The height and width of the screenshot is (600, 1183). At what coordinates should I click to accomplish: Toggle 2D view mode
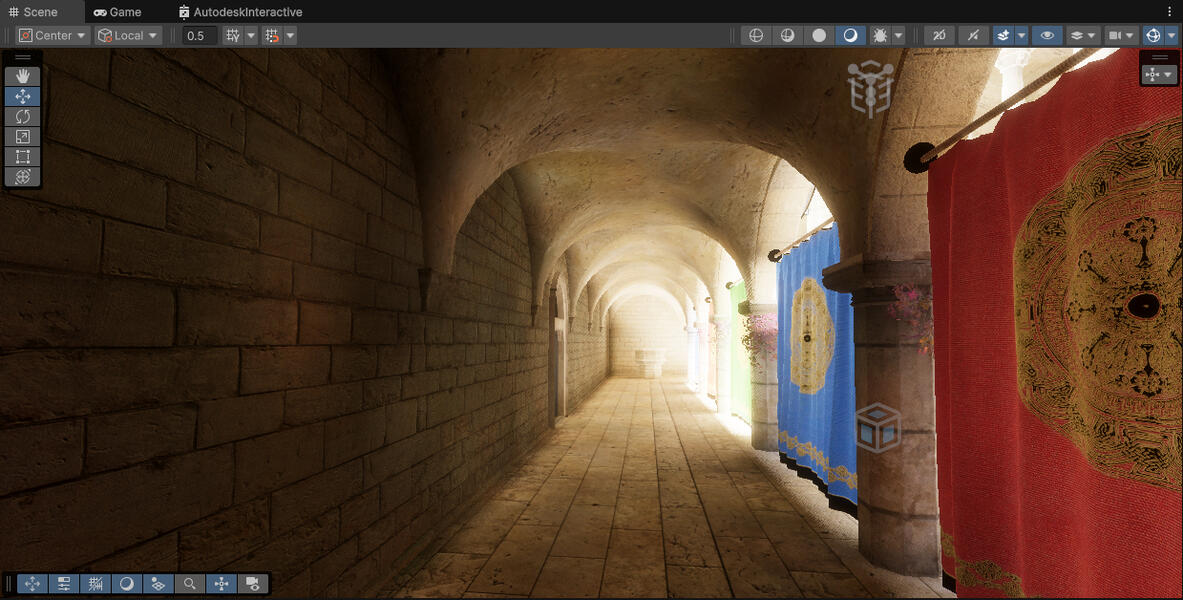click(x=938, y=35)
